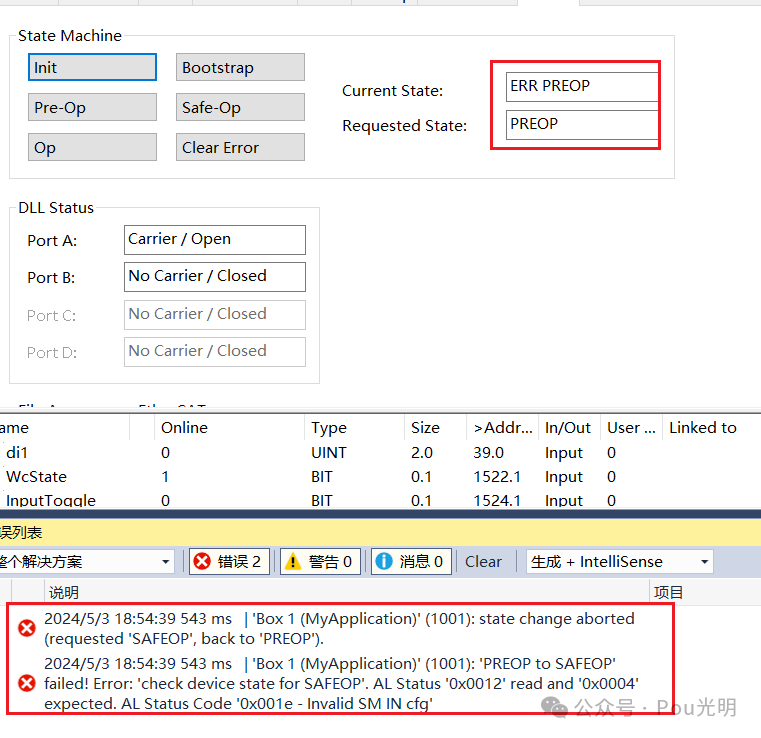
Task: Request Safe-Op state
Action: [x=240, y=107]
